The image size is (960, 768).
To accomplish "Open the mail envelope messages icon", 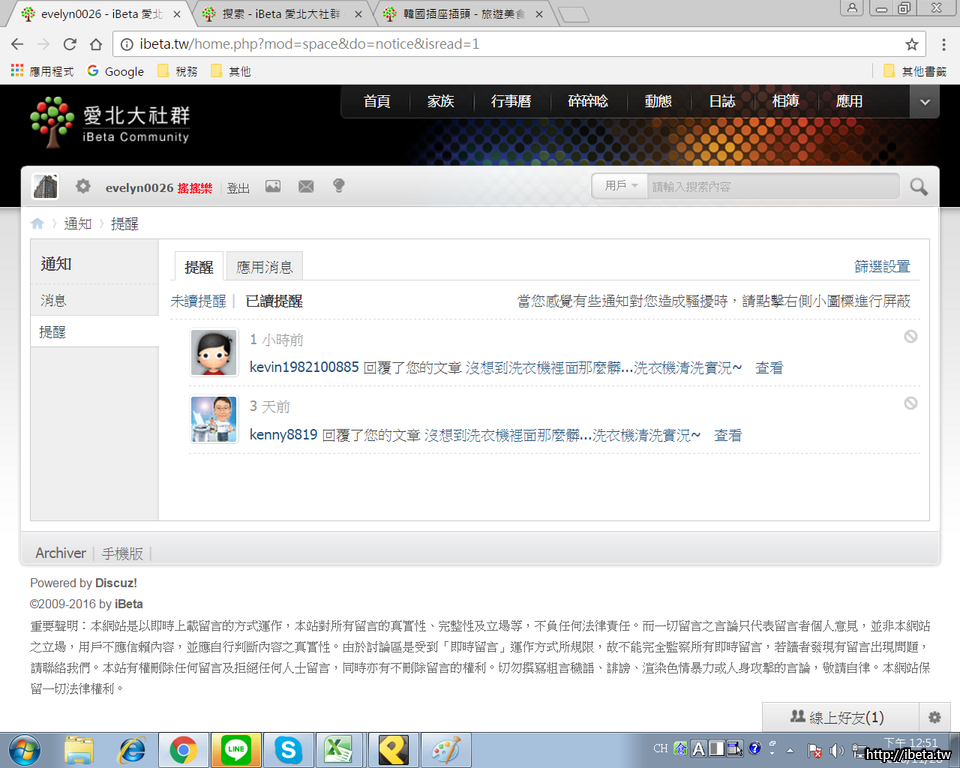I will [306, 186].
